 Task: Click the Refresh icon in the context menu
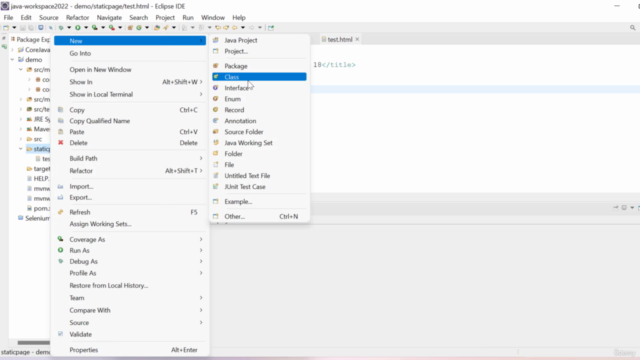(x=61, y=212)
